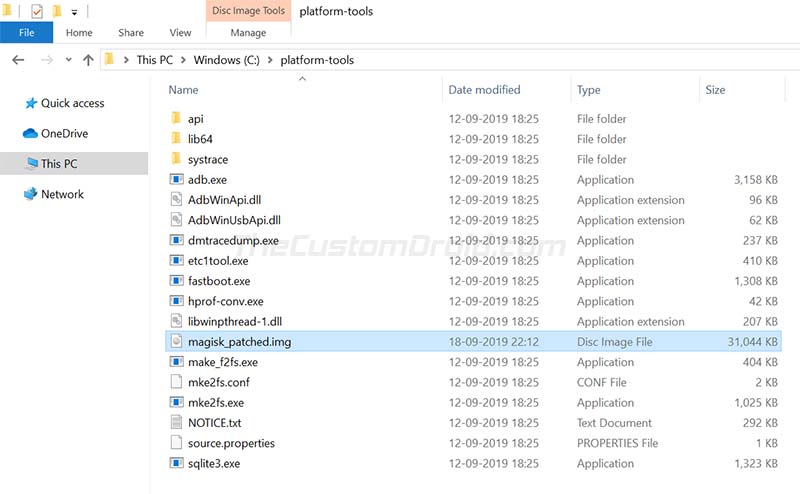Click the New Folder quick access icon

pyautogui.click(x=57, y=11)
